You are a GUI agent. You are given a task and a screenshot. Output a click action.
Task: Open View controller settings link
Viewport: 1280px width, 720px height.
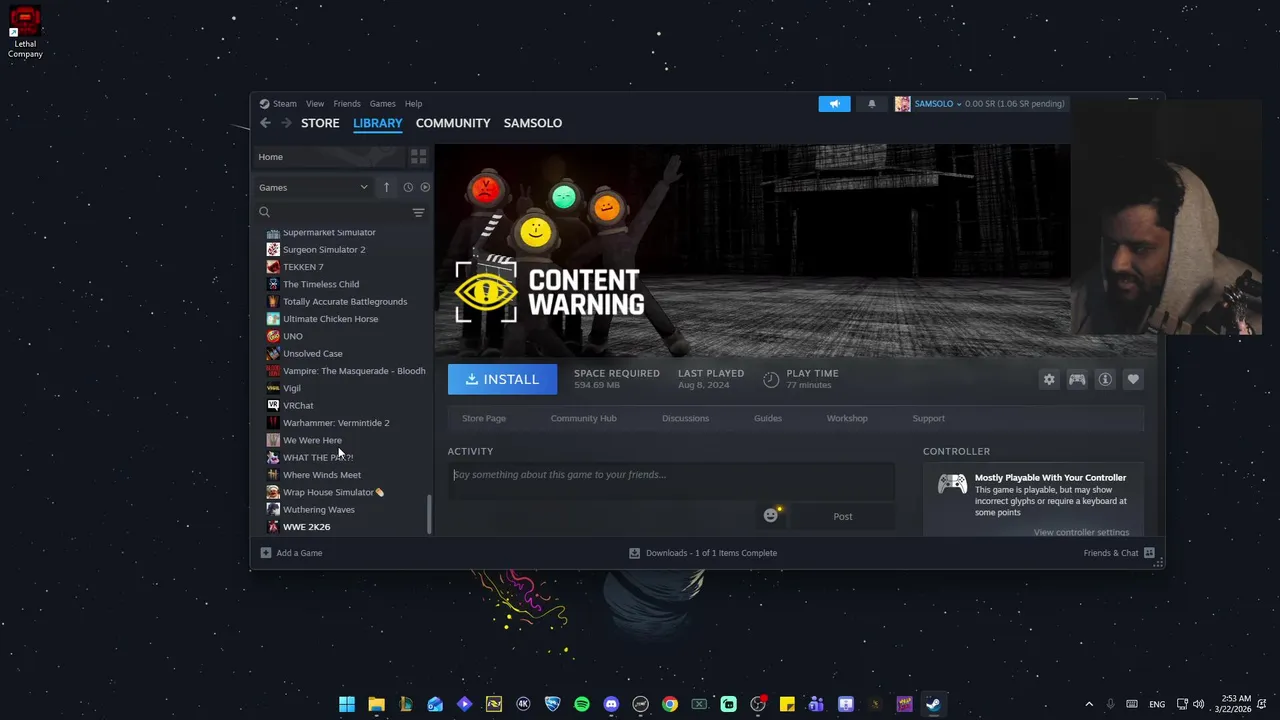click(x=1081, y=532)
